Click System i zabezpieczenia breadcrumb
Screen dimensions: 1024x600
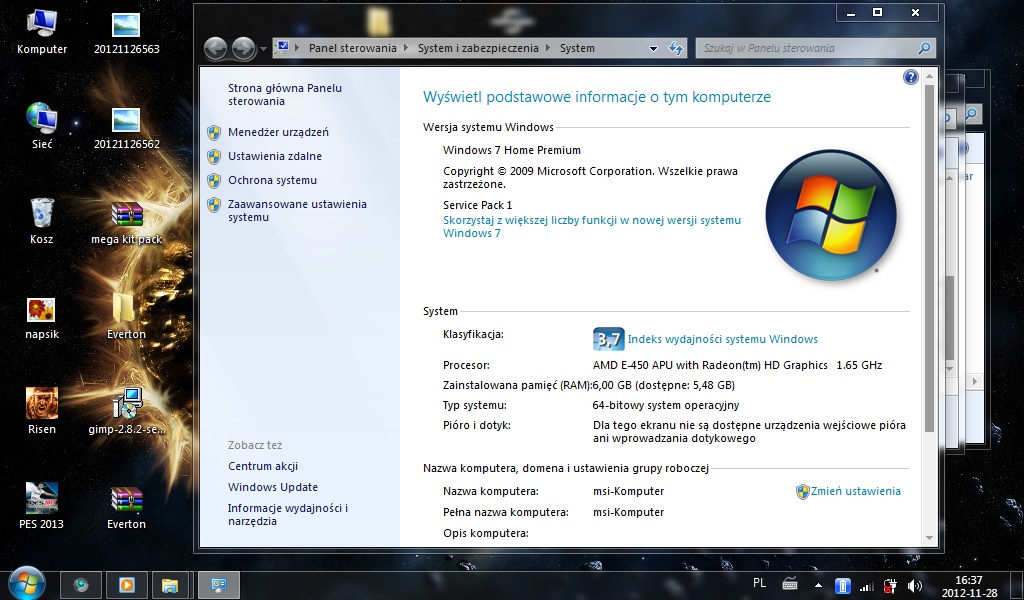(x=478, y=48)
